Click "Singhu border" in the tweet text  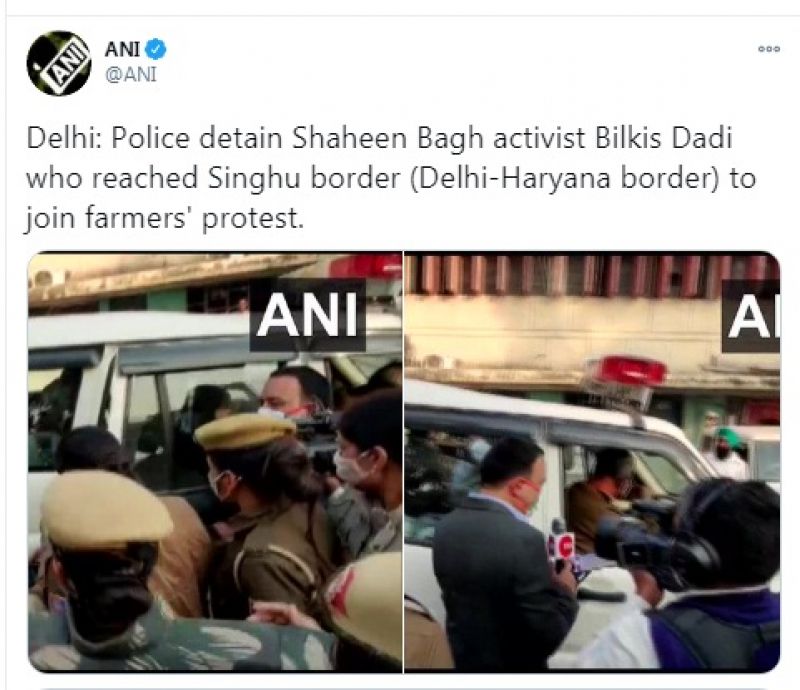pyautogui.click(x=304, y=179)
